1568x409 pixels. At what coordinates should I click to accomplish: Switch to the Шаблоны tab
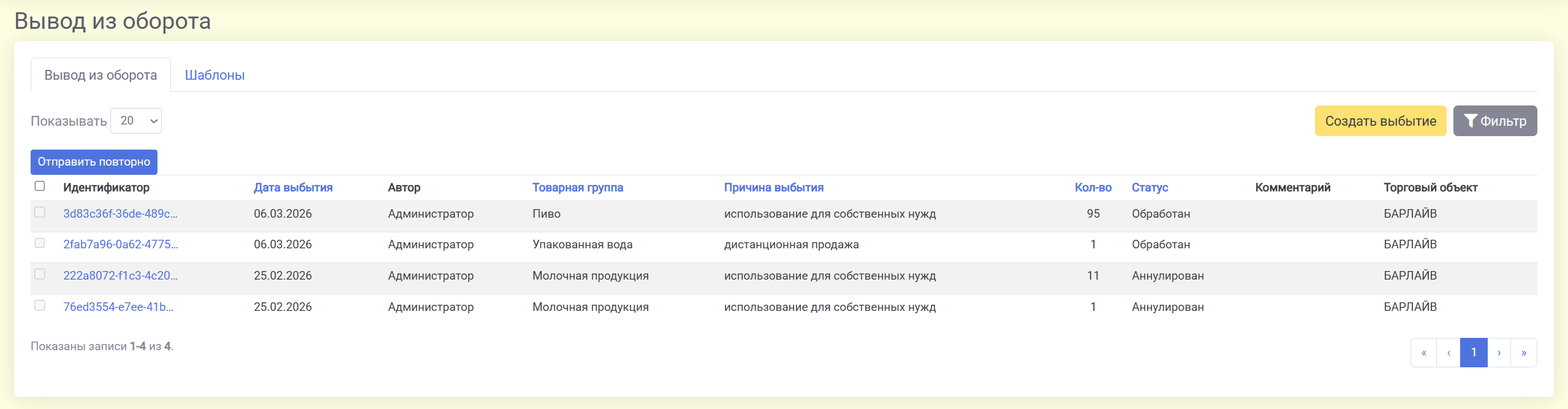click(x=214, y=75)
